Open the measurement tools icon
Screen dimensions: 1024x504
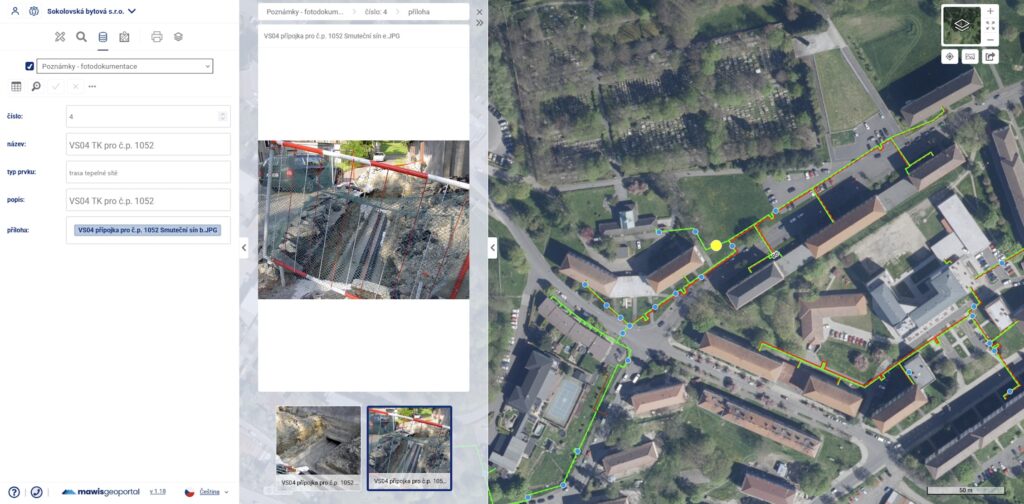[x=59, y=37]
